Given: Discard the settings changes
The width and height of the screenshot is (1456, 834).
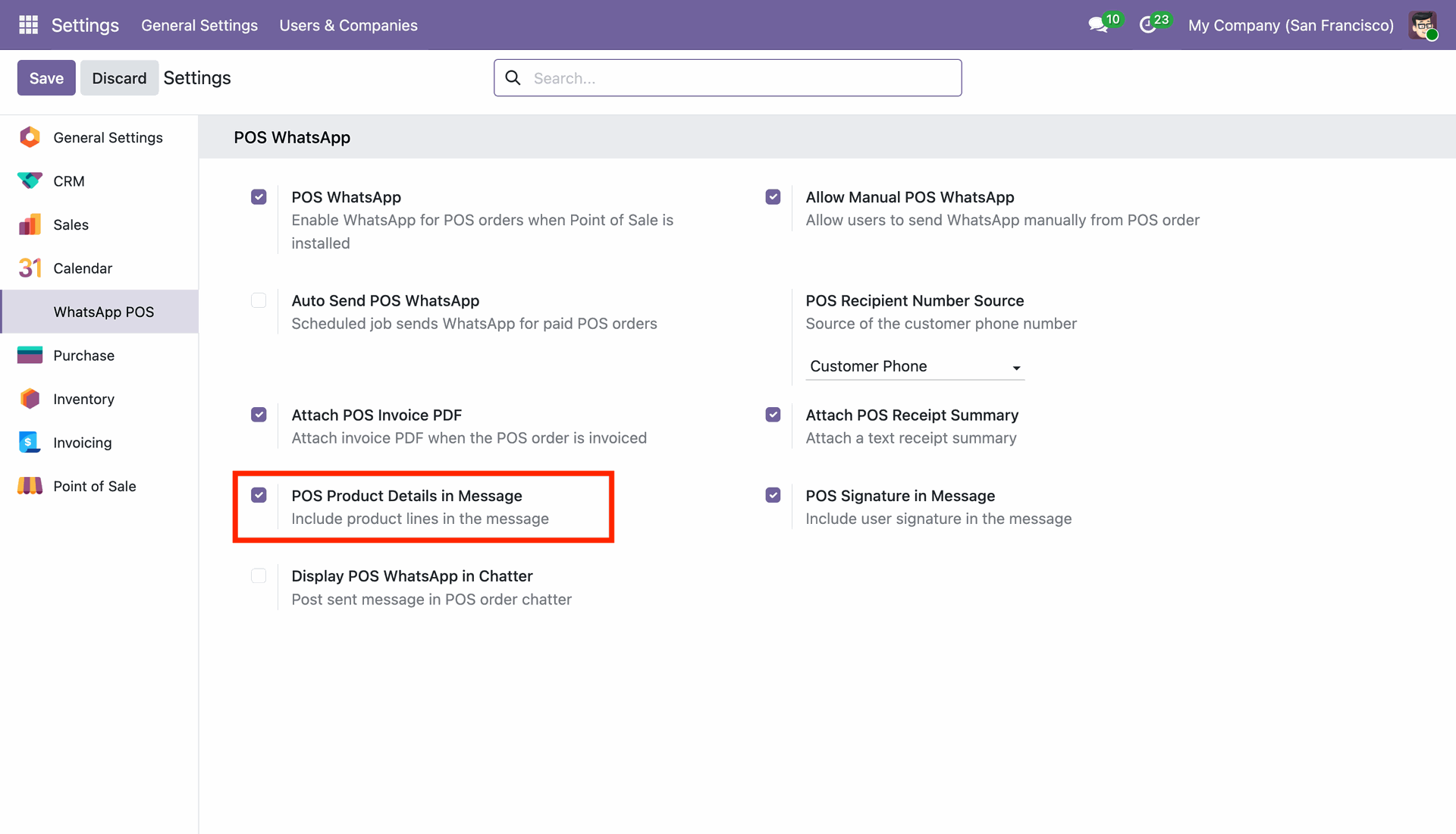Looking at the screenshot, I should tap(119, 78).
